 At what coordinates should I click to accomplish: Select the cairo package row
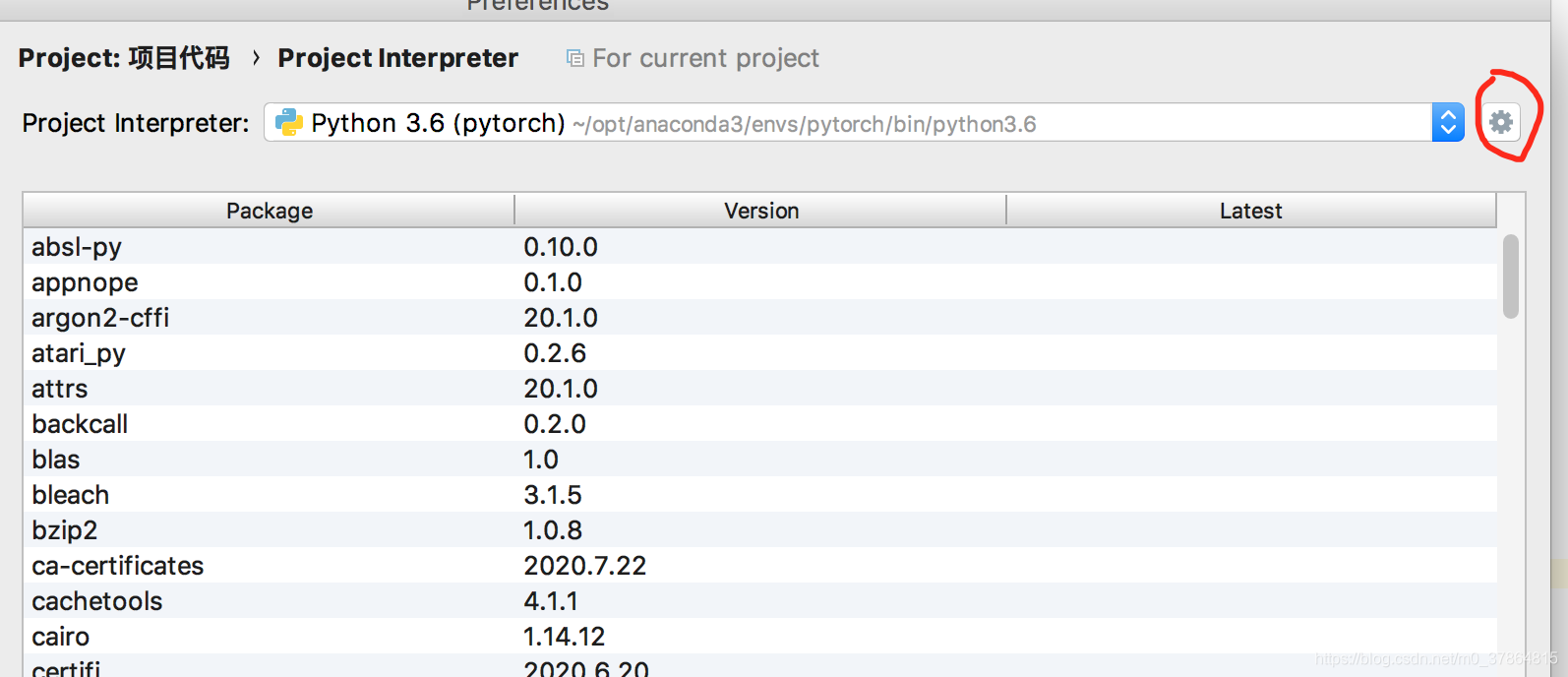[759, 636]
